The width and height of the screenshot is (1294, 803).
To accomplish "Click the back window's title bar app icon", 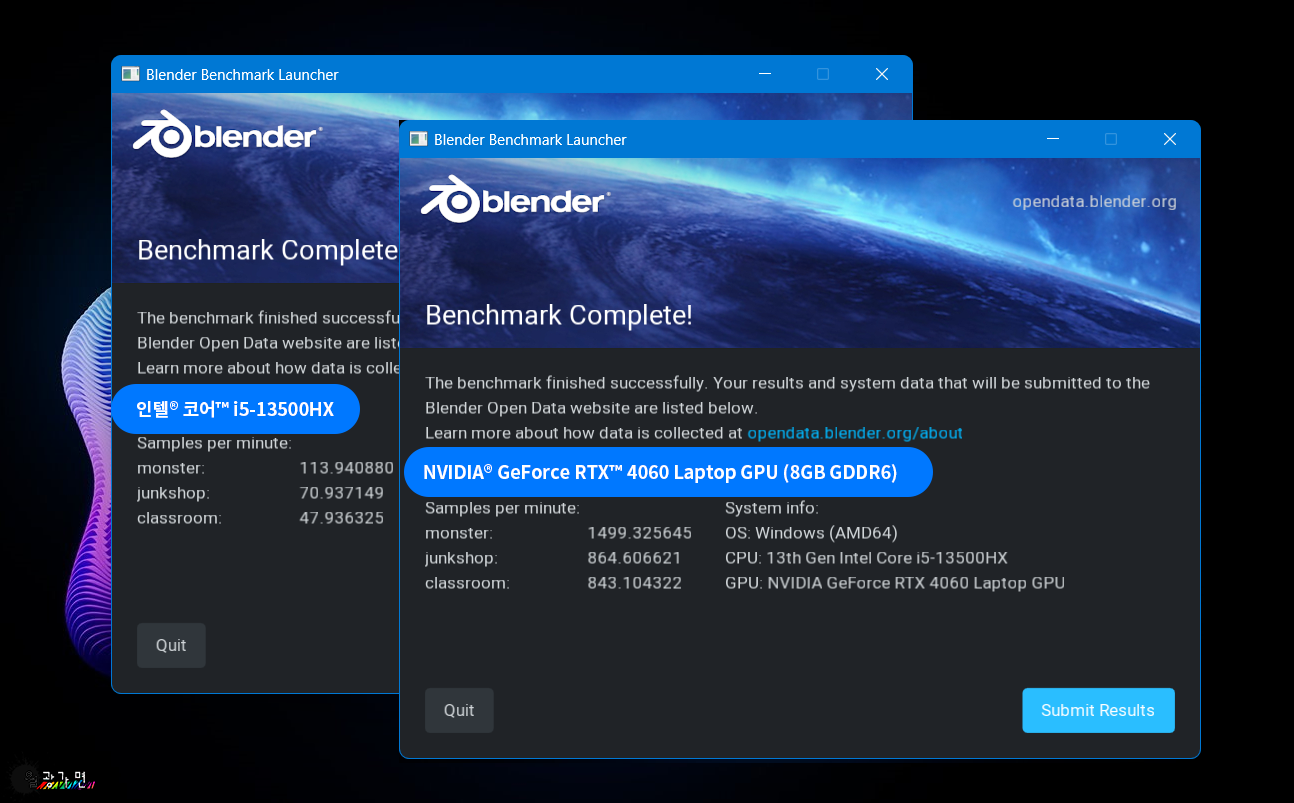I will click(x=130, y=74).
